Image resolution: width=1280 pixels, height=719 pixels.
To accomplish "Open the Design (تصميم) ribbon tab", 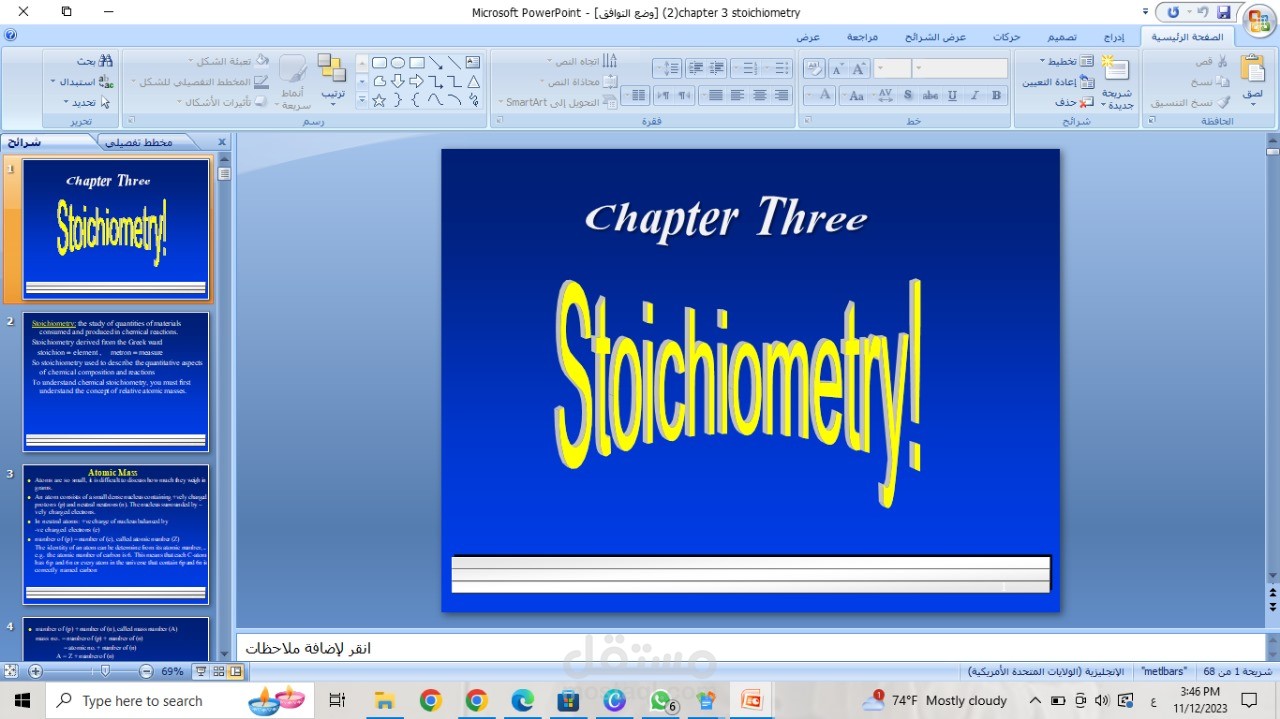I will [x=1061, y=37].
